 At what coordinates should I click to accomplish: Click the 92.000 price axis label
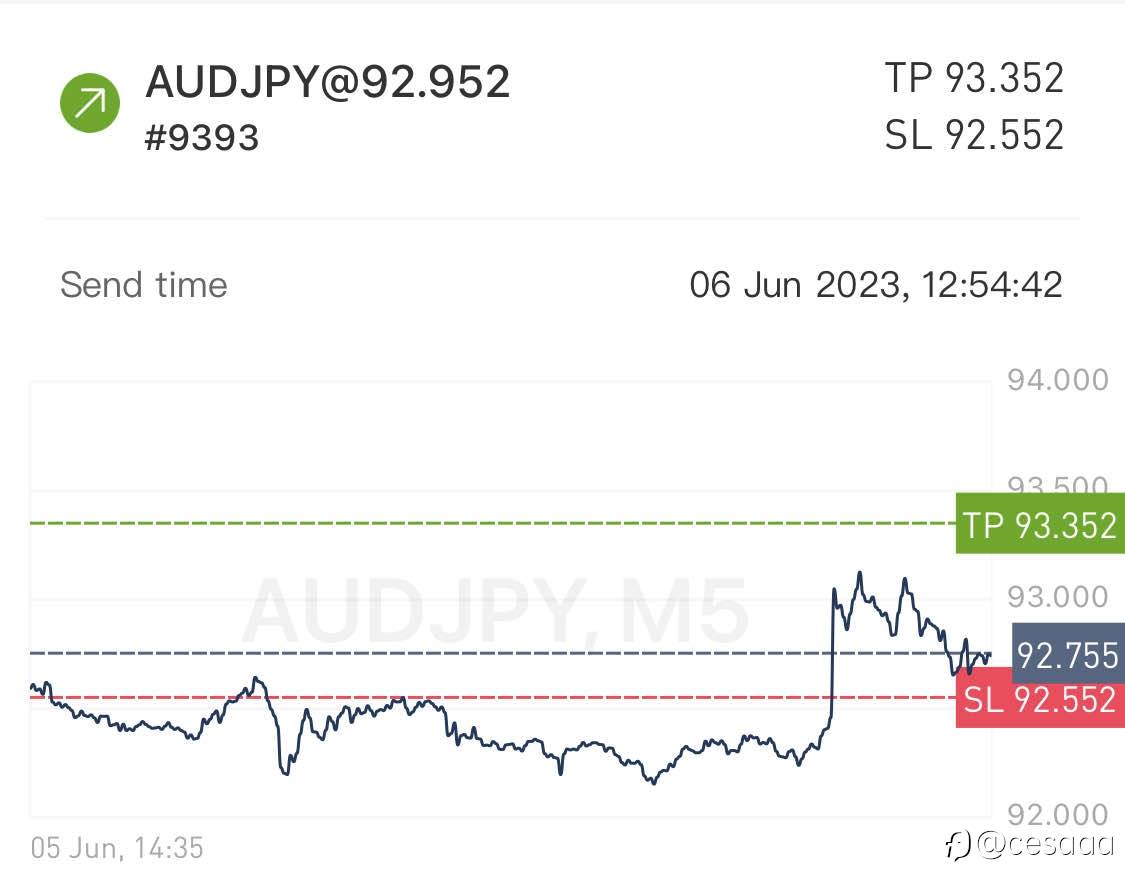click(x=1058, y=815)
